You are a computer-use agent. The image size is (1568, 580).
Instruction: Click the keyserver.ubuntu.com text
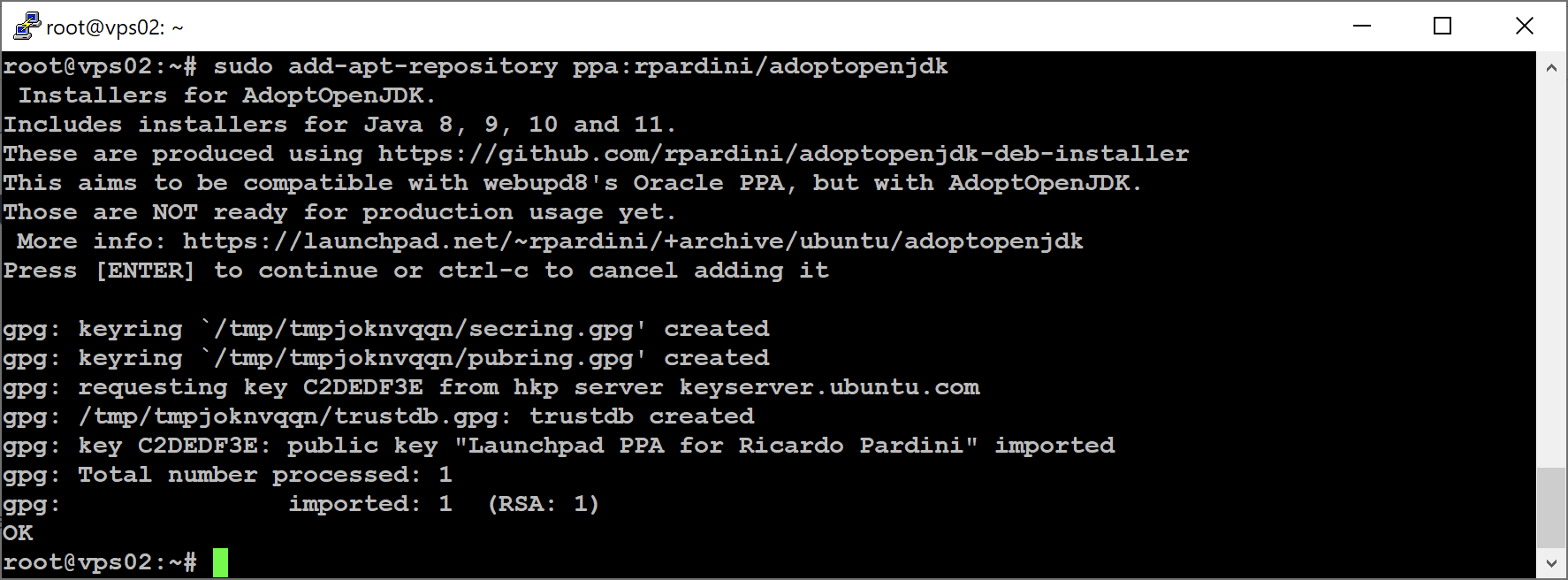coord(829,387)
